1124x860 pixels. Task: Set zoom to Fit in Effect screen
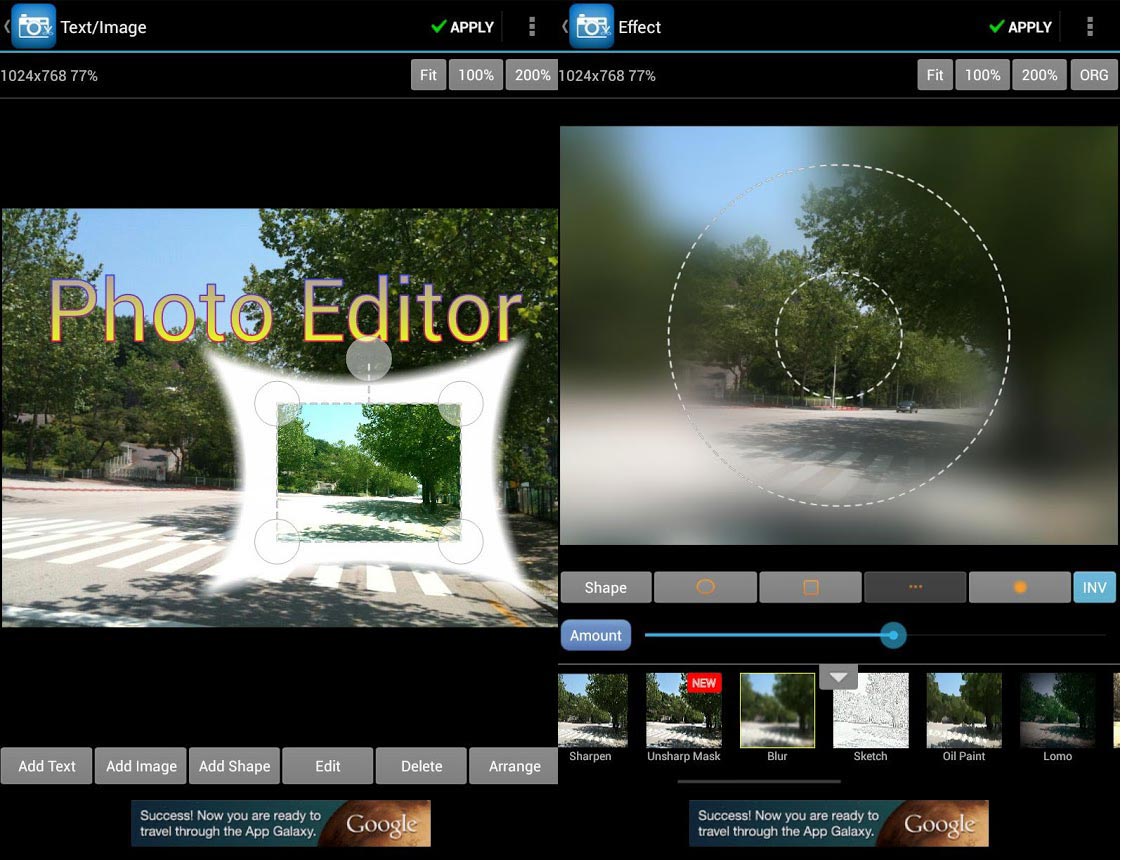934,75
